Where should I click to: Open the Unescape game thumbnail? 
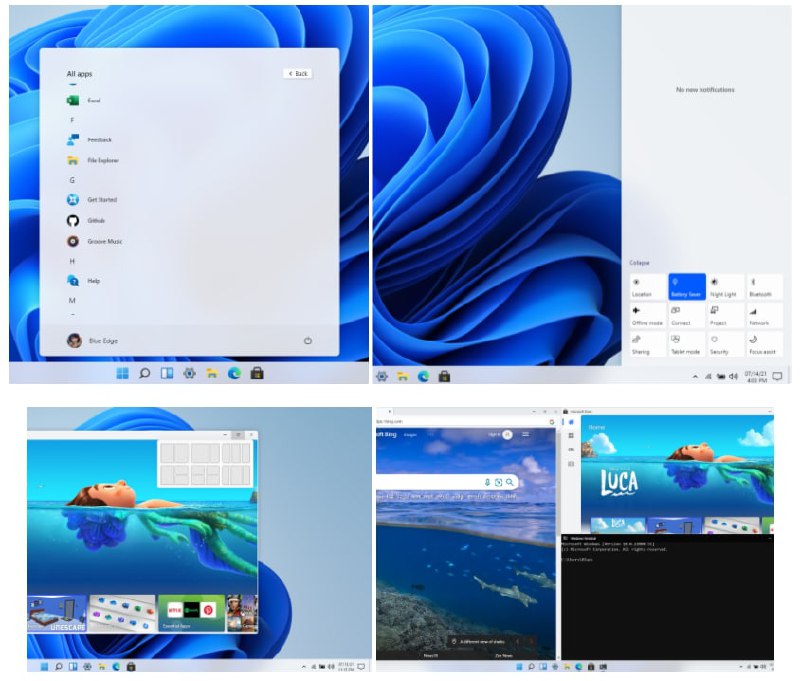[x=57, y=613]
